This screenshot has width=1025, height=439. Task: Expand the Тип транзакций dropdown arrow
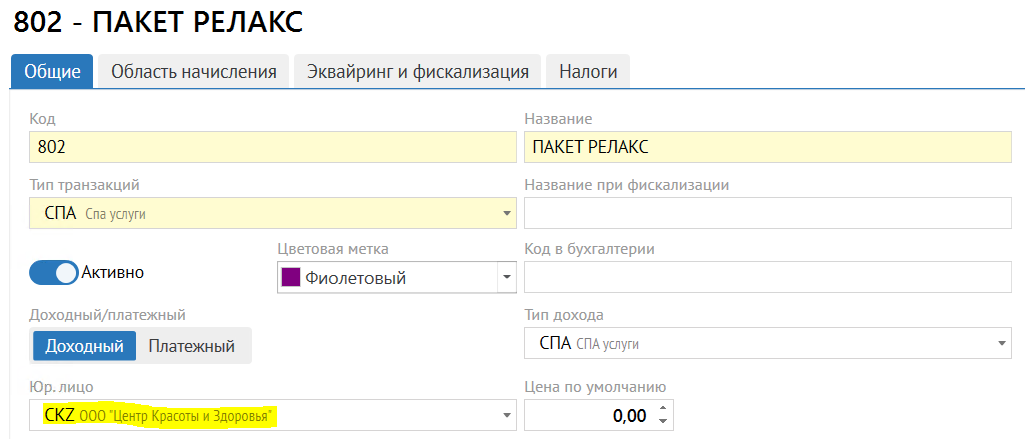505,213
